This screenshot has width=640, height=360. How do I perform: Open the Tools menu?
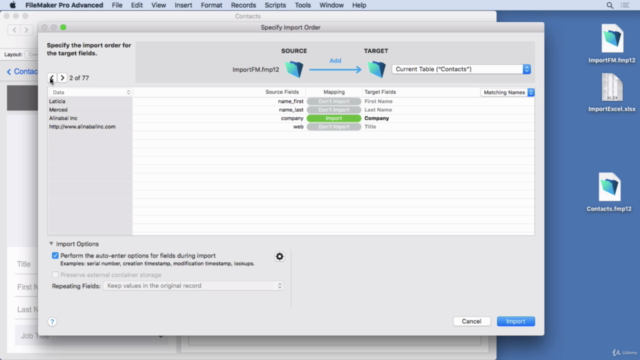click(x=302, y=5)
